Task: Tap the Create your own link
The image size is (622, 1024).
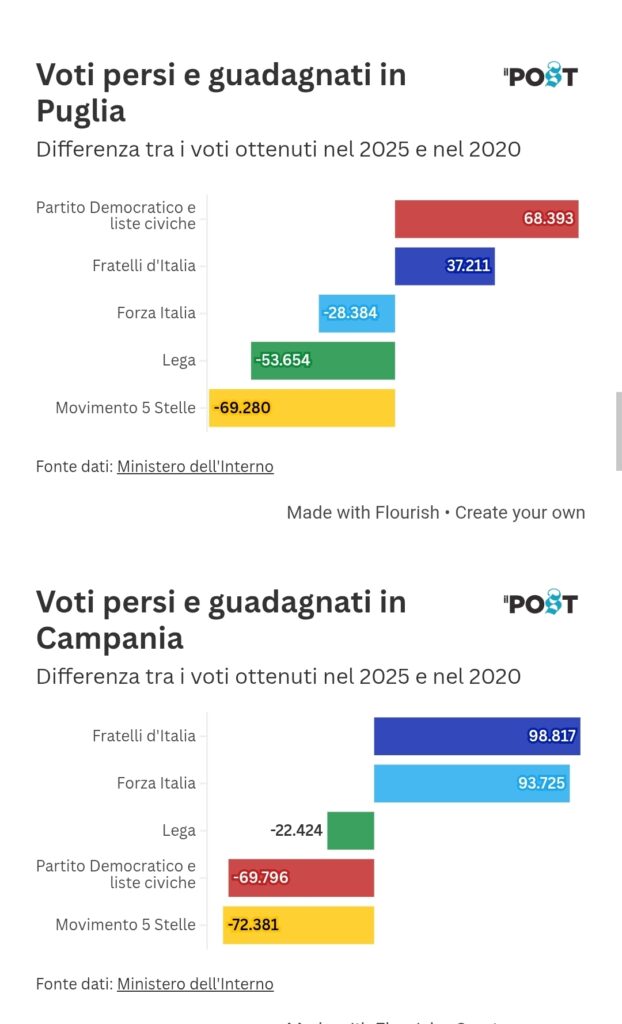Action: [520, 512]
